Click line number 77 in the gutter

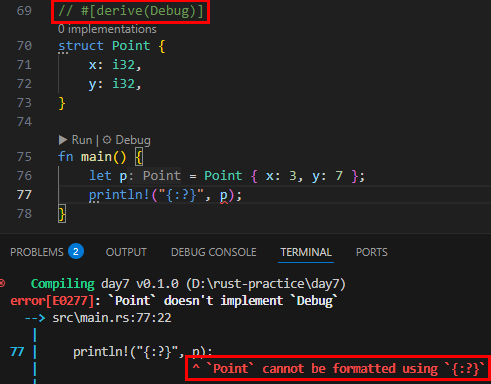[x=24, y=194]
